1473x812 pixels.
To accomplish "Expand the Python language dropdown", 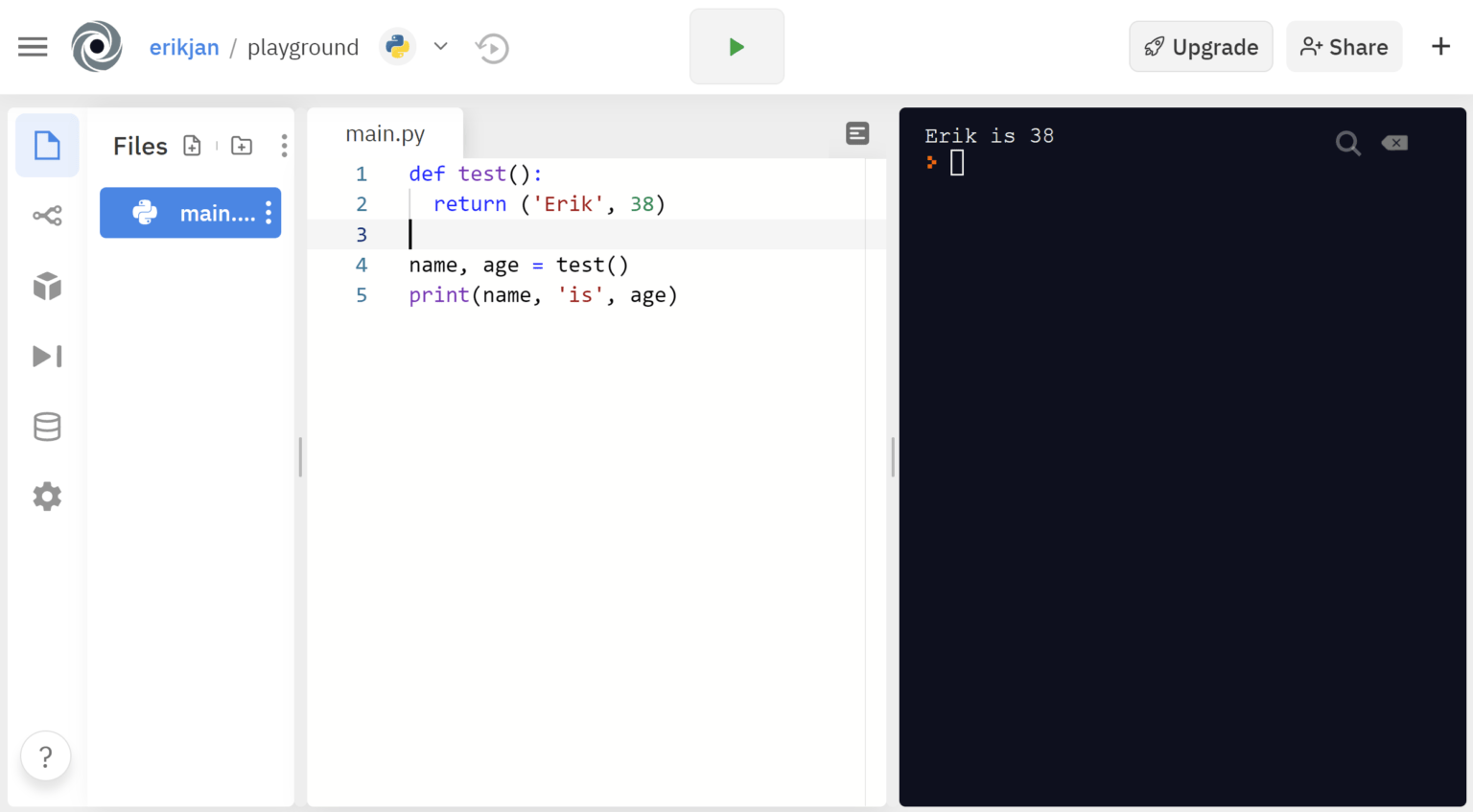I will [x=439, y=45].
